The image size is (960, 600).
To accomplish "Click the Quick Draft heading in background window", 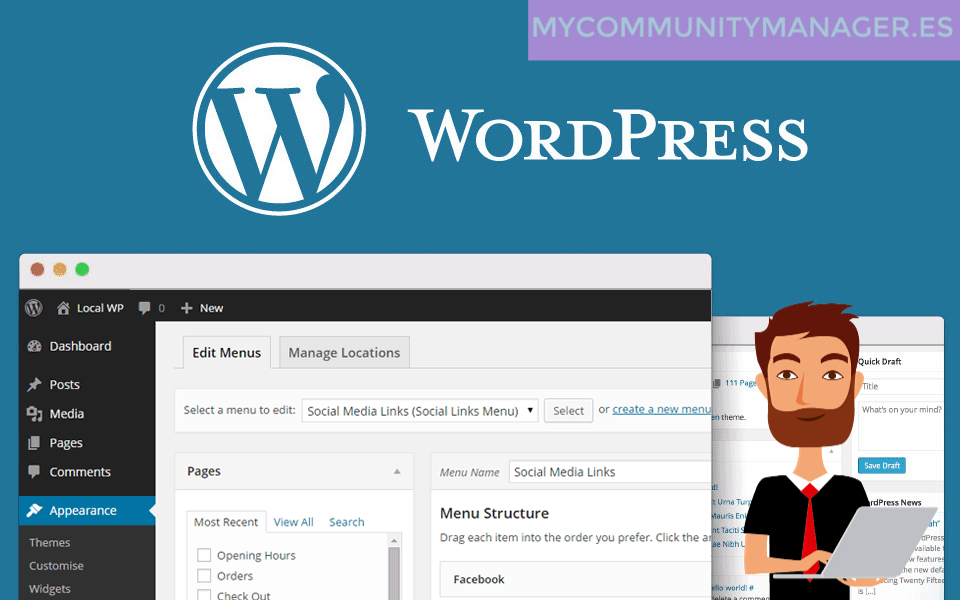I will click(x=879, y=361).
